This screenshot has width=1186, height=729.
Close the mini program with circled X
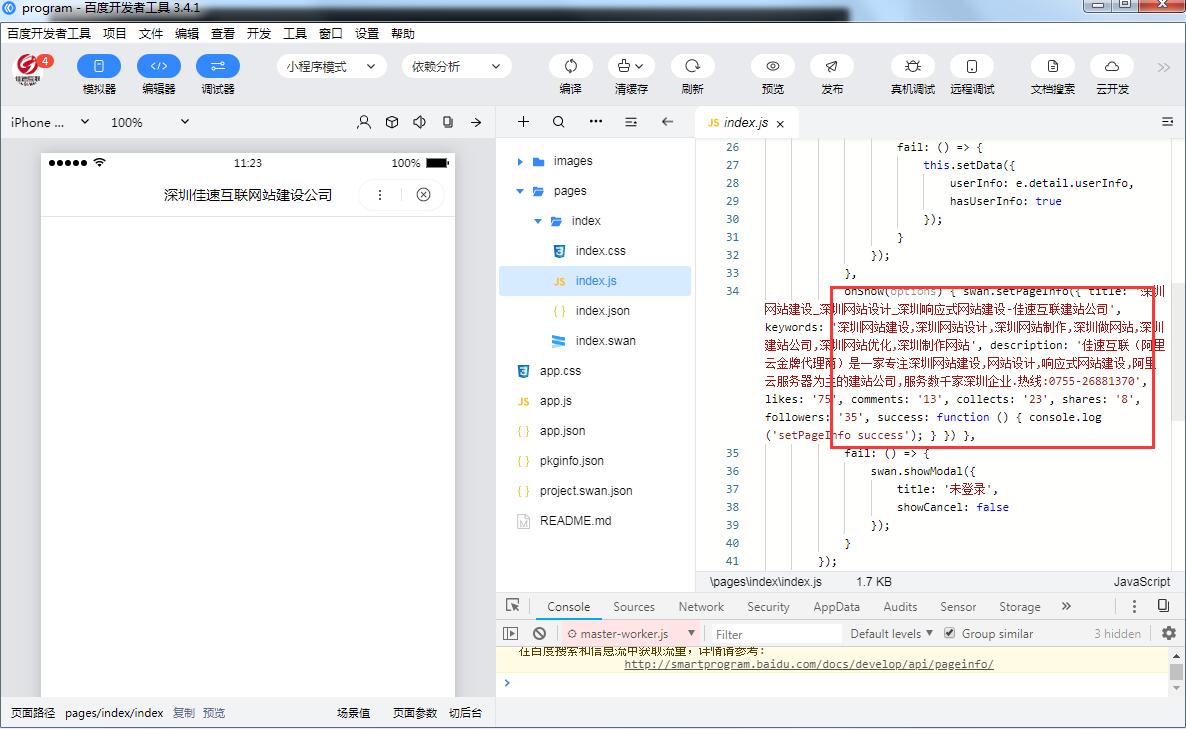click(424, 194)
